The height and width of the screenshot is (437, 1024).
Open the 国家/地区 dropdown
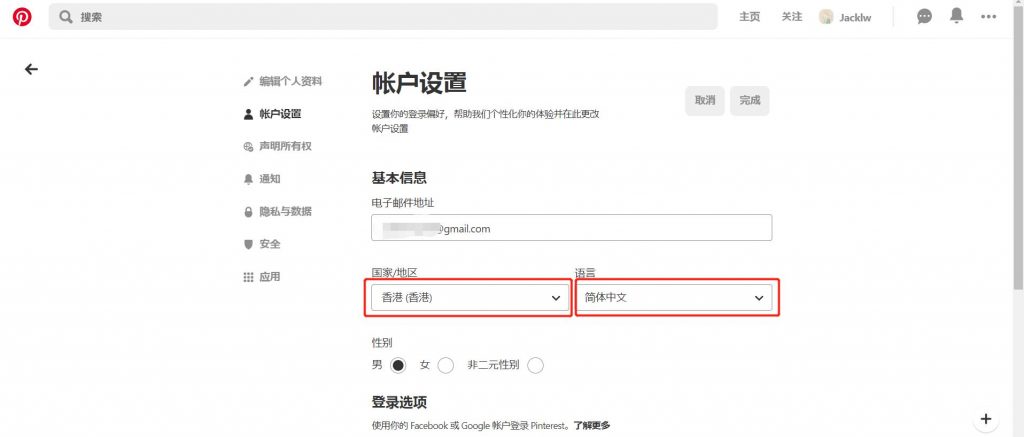tap(467, 298)
